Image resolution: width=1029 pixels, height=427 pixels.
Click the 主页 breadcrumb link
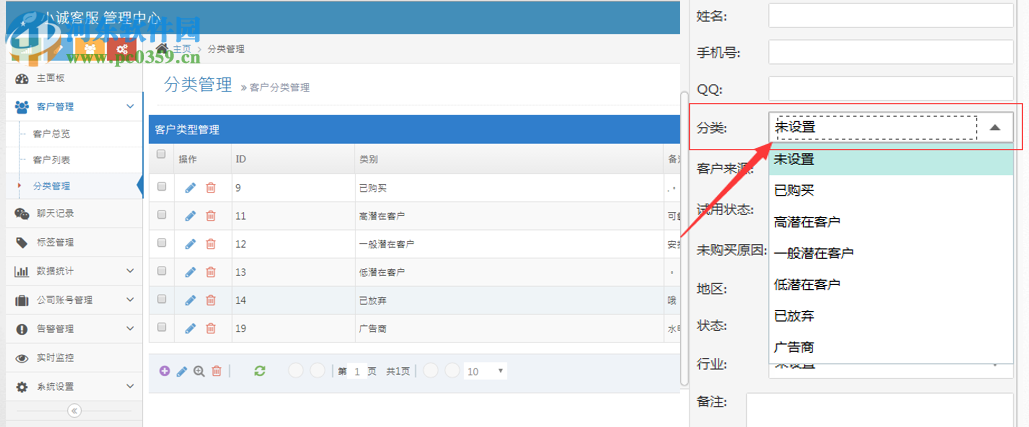[182, 49]
